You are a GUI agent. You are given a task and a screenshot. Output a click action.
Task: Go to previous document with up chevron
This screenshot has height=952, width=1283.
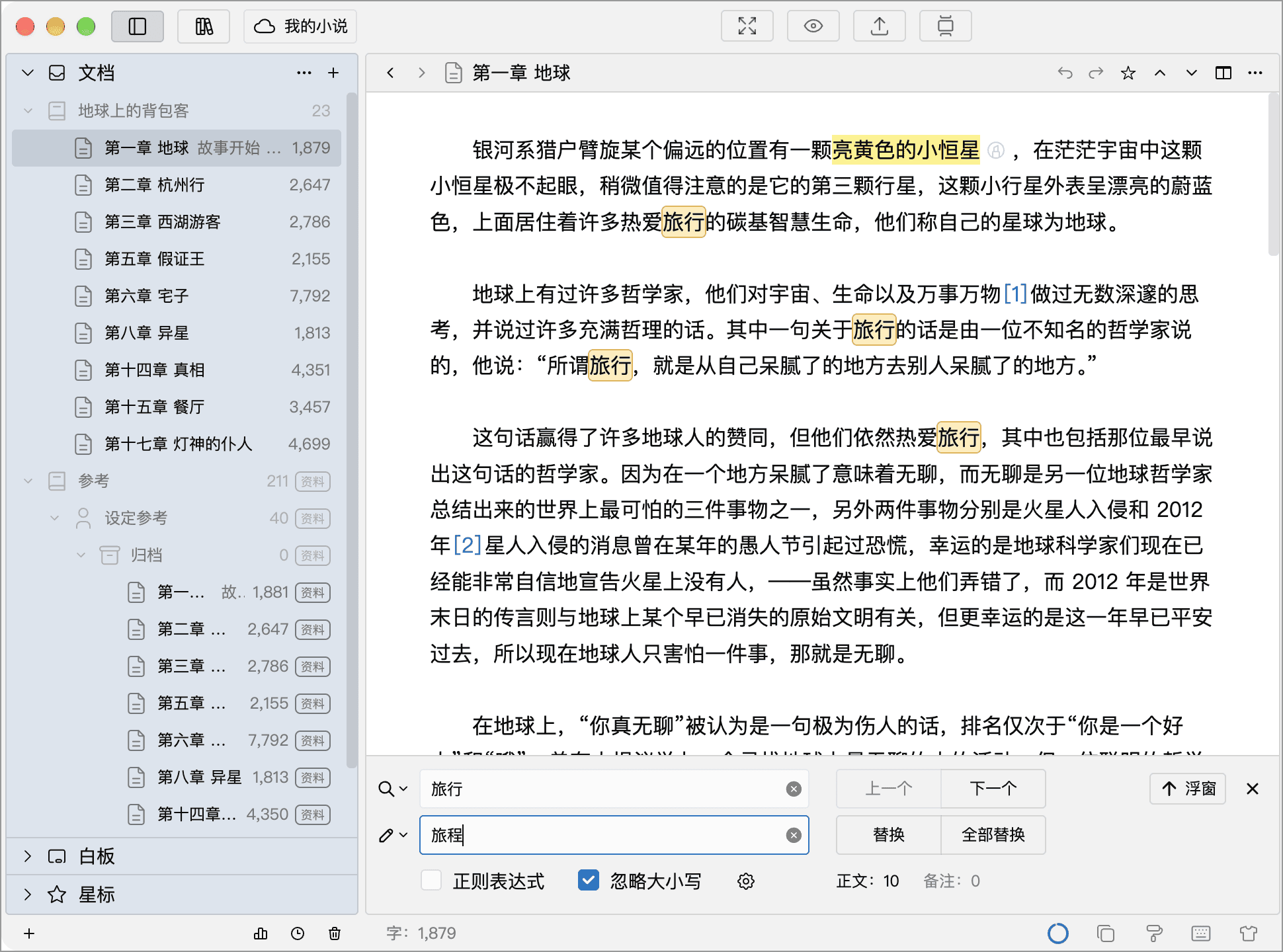(x=1160, y=73)
